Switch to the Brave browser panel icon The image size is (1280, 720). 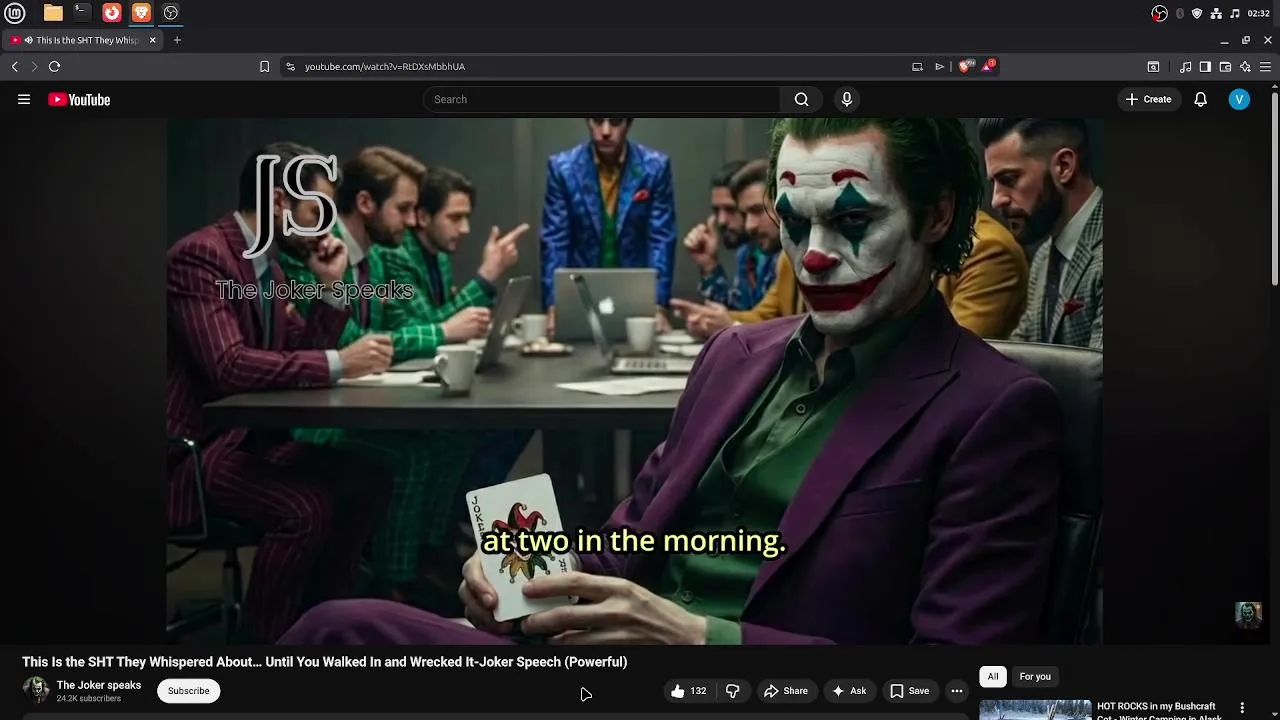(141, 13)
